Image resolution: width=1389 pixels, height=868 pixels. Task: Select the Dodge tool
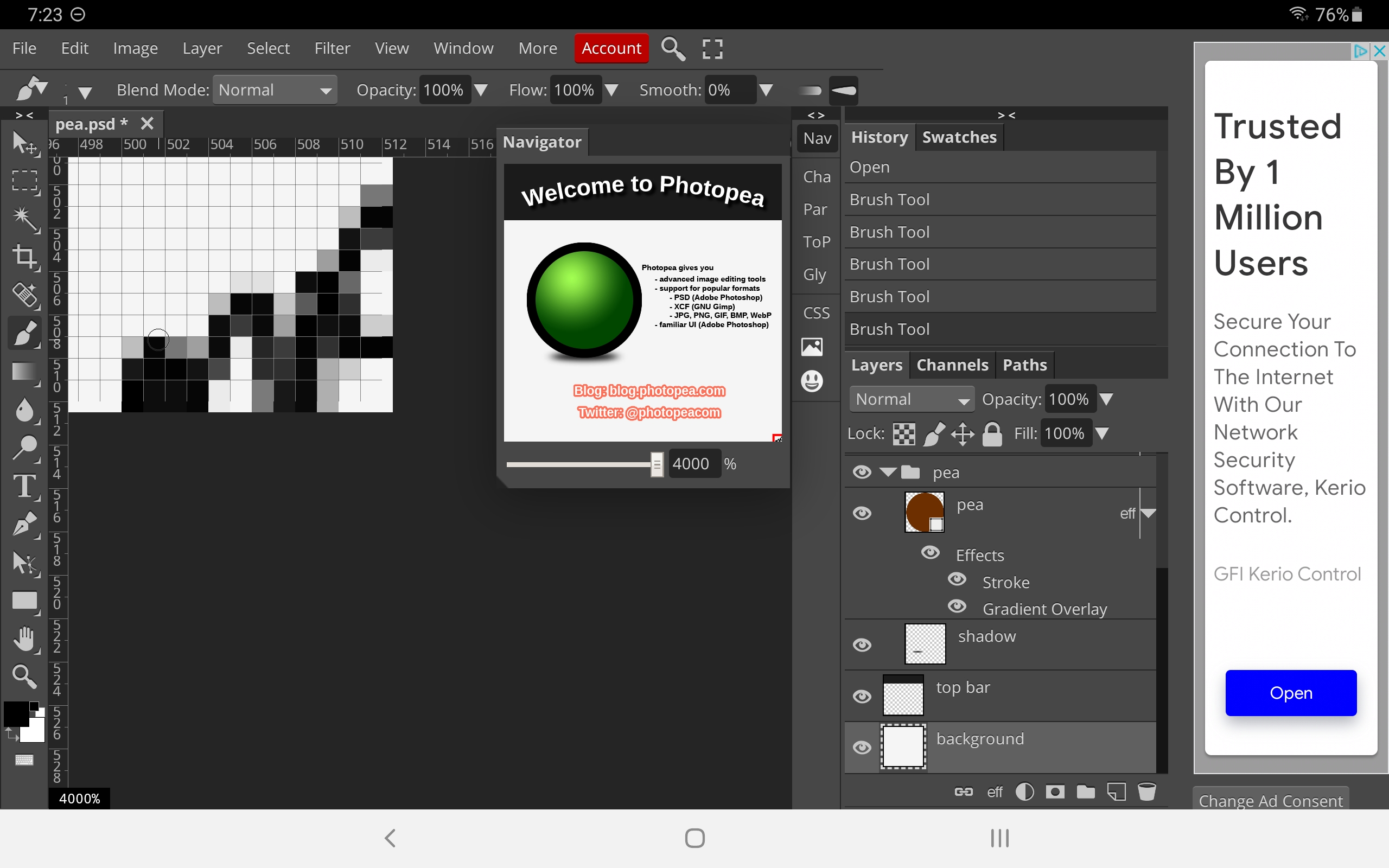pos(26,448)
